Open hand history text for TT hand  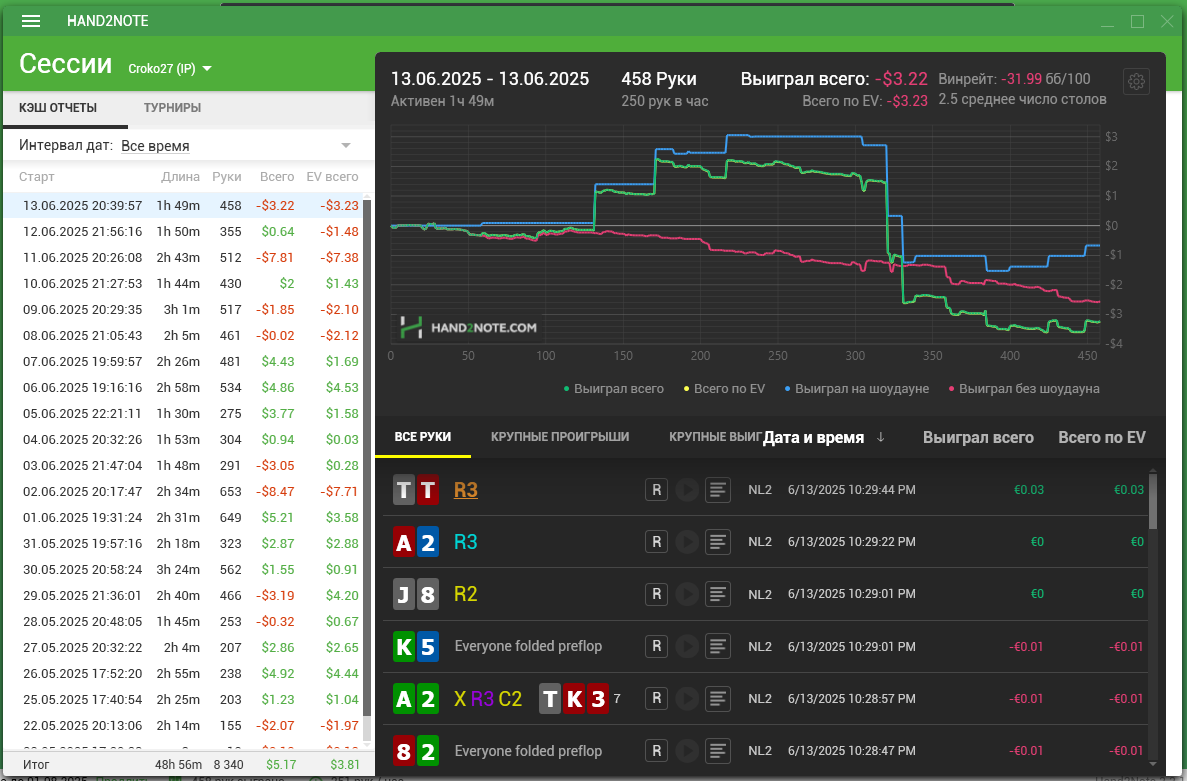coord(718,490)
